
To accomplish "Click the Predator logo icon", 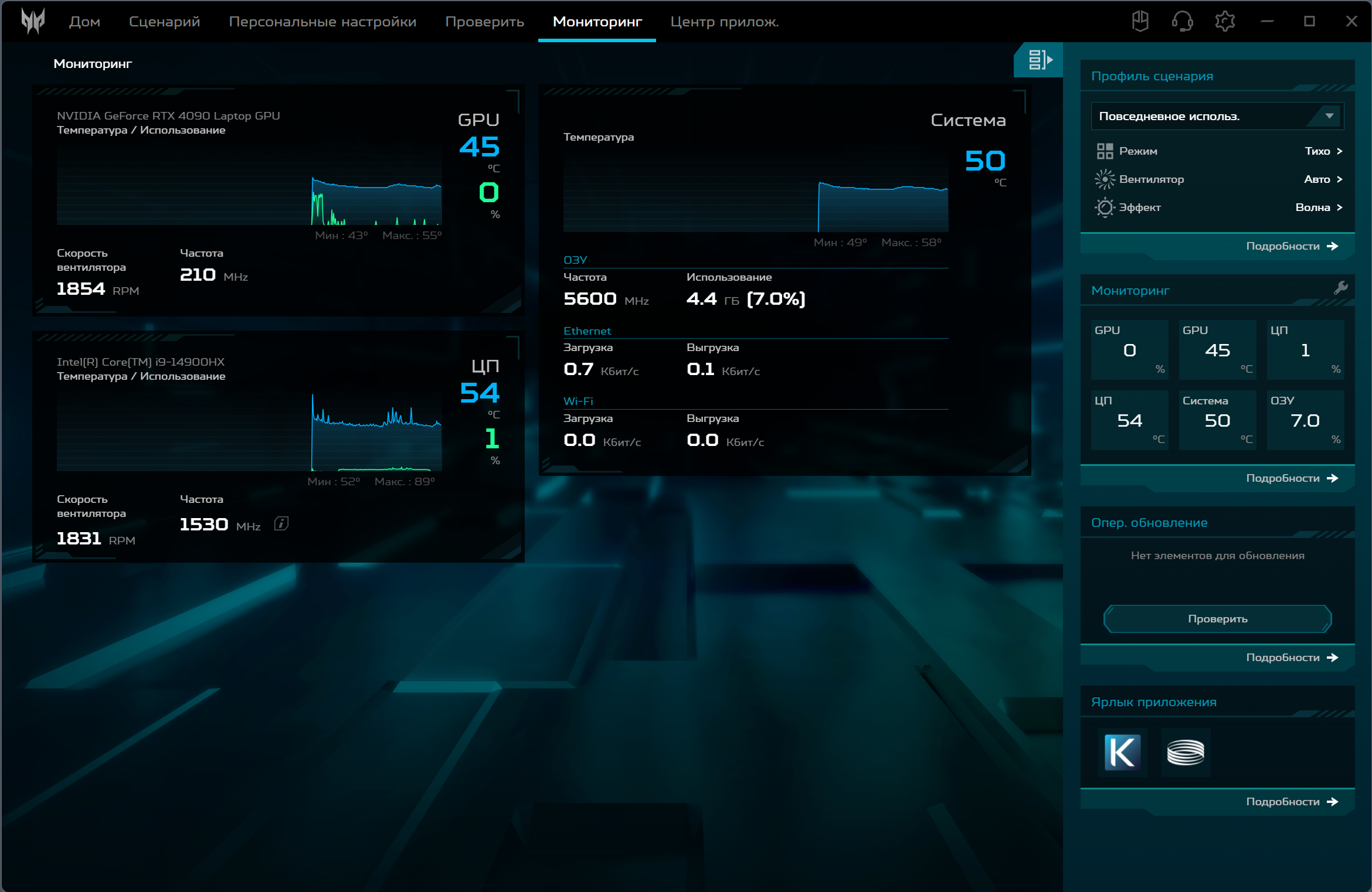I will 33,21.
